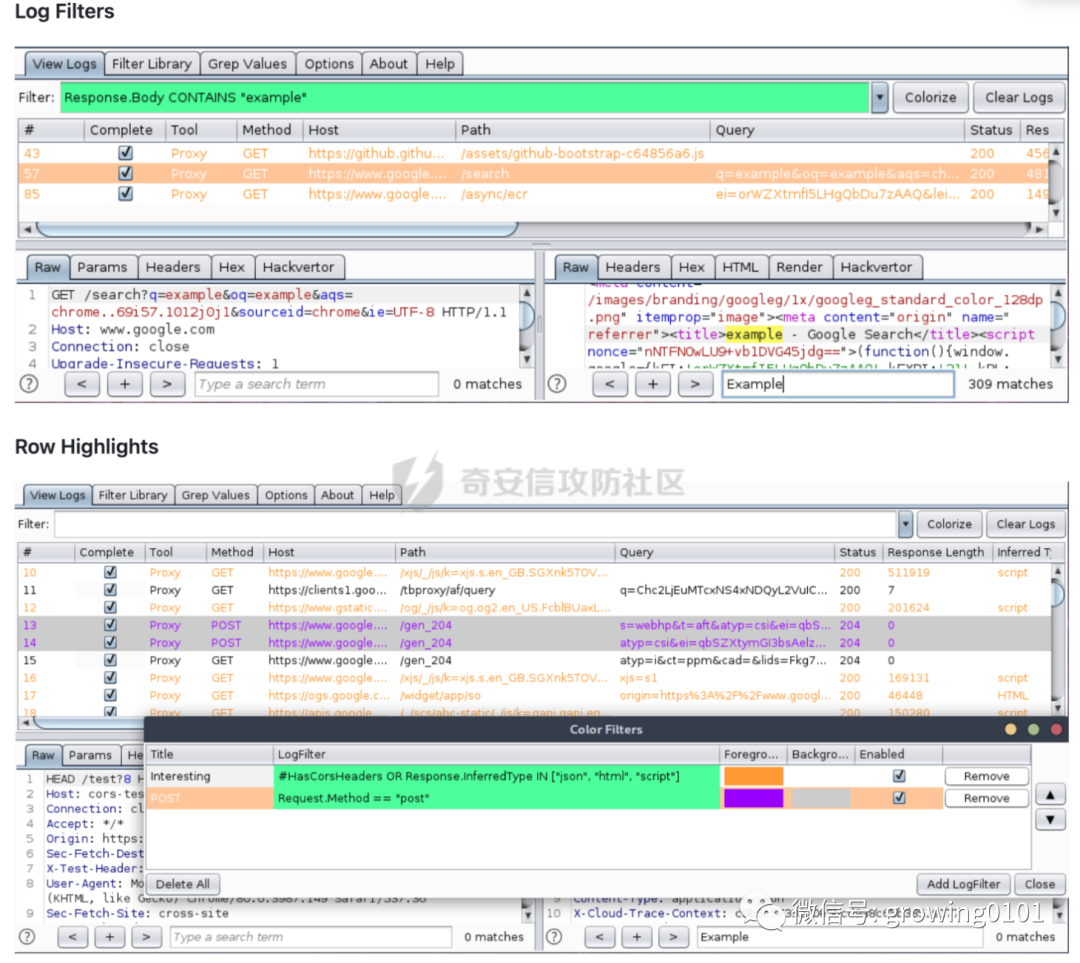The width and height of the screenshot is (1080, 963).
Task: Click red close dot of Color Filters dialog
Action: (x=1056, y=729)
